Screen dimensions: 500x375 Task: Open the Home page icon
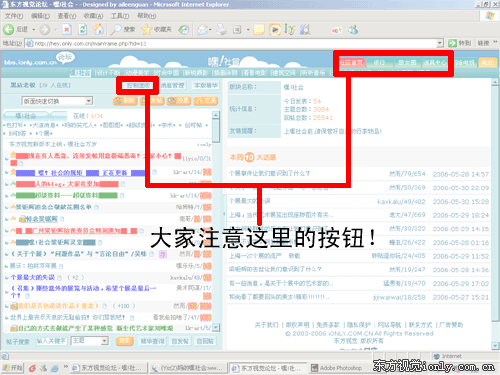[98, 30]
